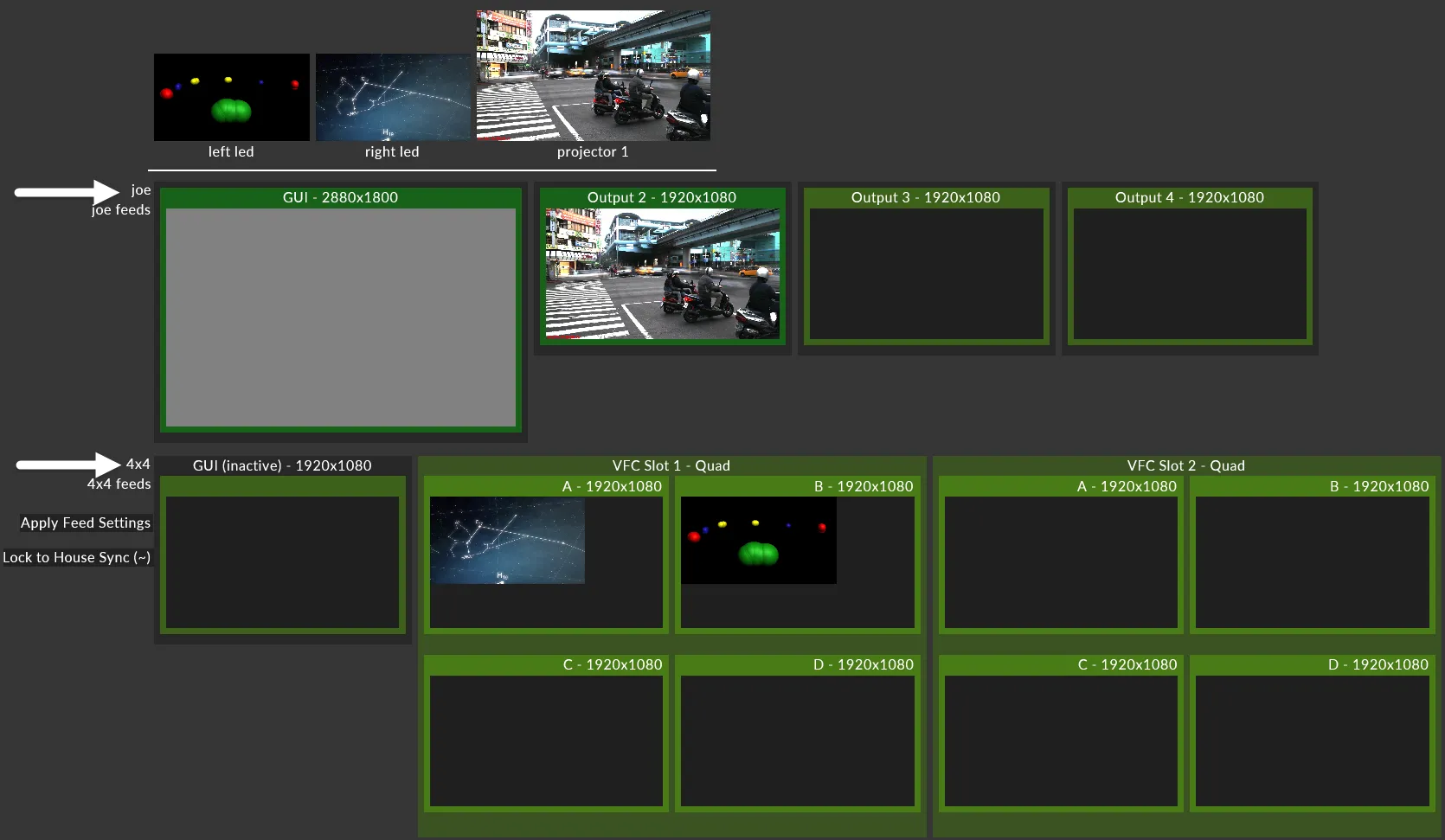
Task: Select the projector 1 thumbnail
Action: click(x=593, y=75)
